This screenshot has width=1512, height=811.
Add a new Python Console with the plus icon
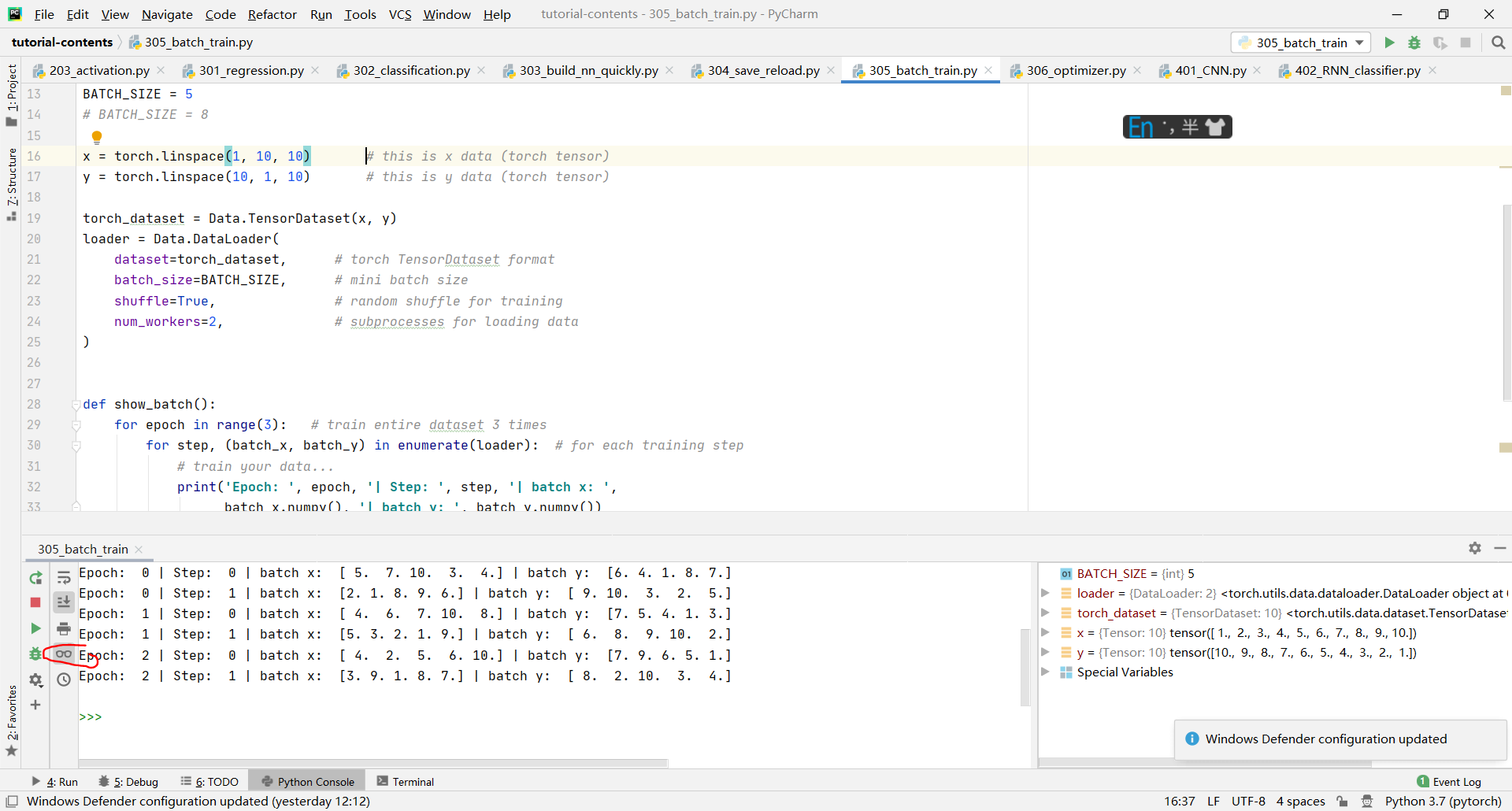pos(35,705)
